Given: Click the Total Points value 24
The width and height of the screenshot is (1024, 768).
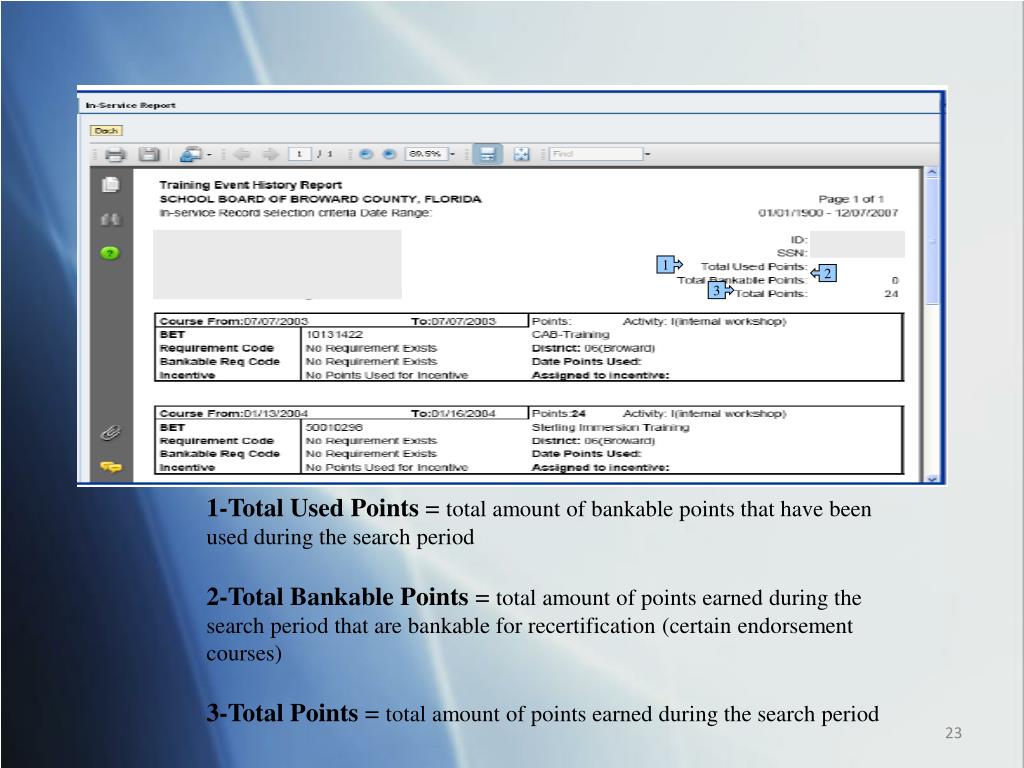Looking at the screenshot, I should [x=891, y=294].
